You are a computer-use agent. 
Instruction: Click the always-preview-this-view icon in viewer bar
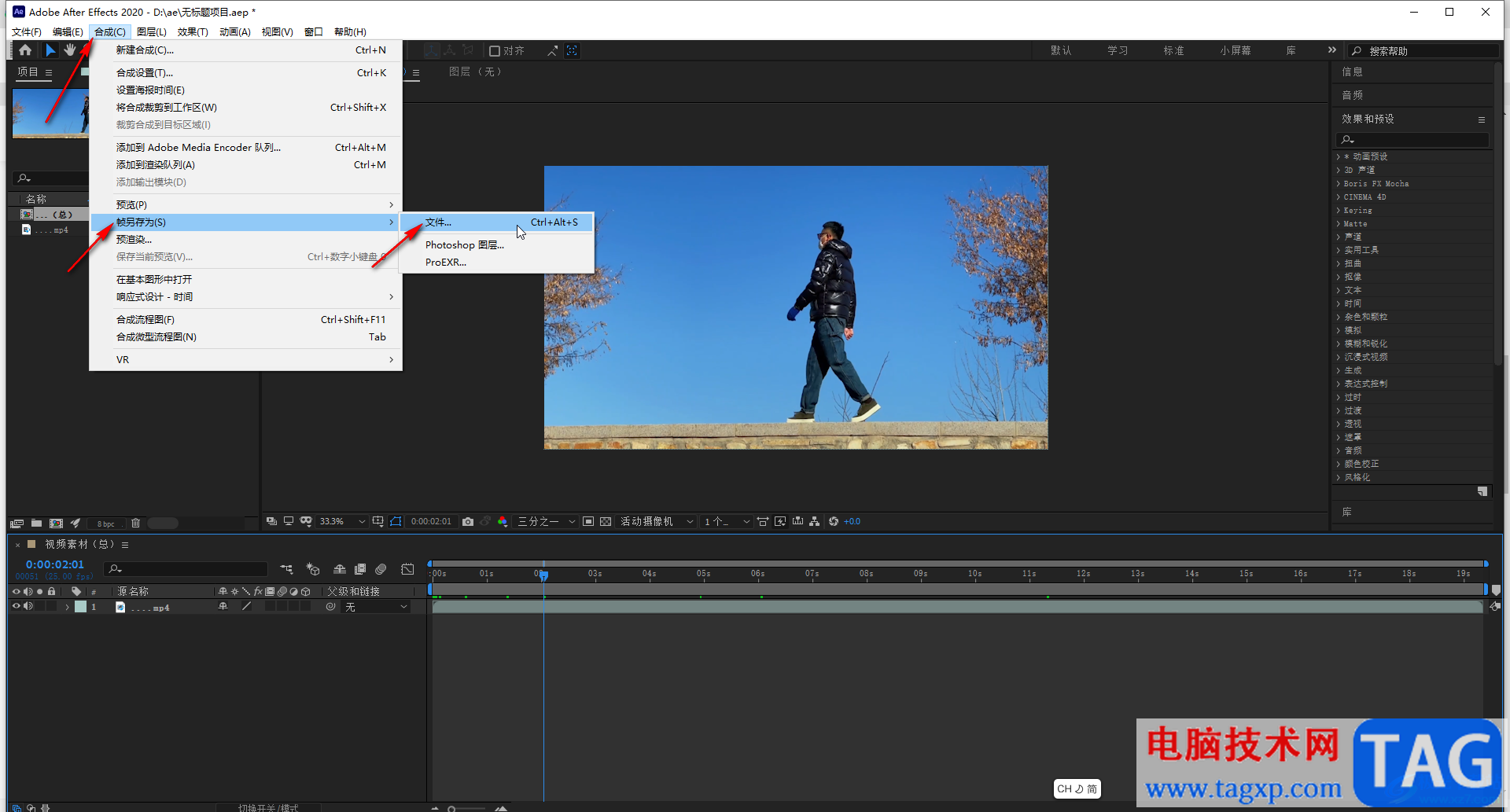click(271, 521)
